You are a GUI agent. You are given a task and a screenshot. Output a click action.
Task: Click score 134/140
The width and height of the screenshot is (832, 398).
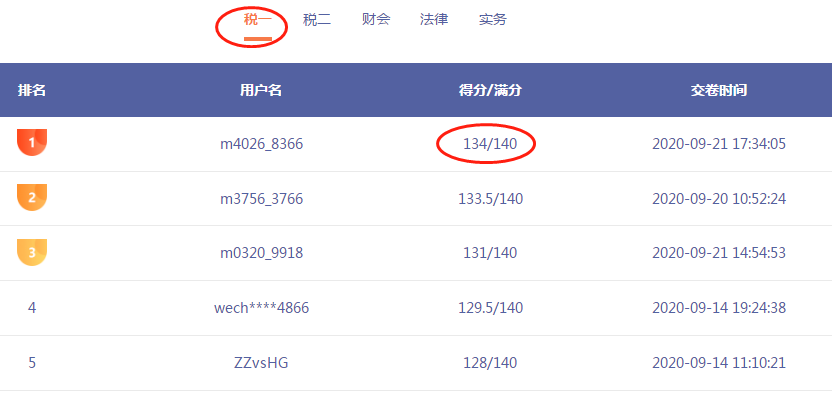point(490,144)
